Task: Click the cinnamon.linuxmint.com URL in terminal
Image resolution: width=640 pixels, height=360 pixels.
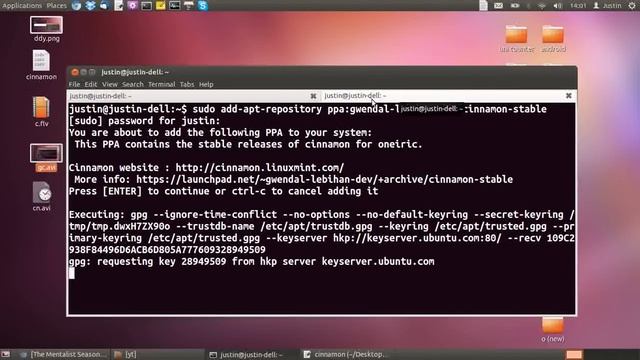Action: (260, 168)
